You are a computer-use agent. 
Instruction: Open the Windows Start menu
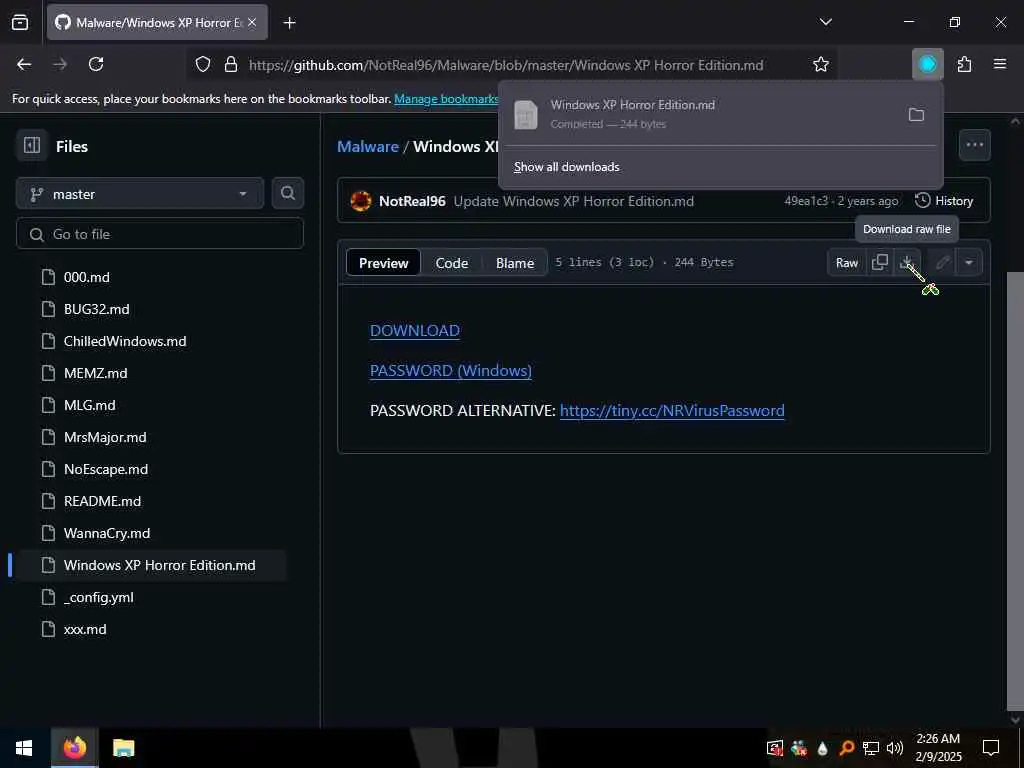coord(24,748)
